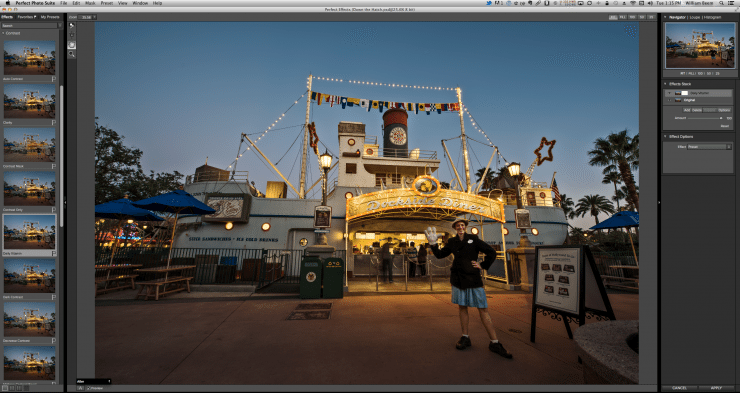Select the Hand pan tool

tap(71, 45)
